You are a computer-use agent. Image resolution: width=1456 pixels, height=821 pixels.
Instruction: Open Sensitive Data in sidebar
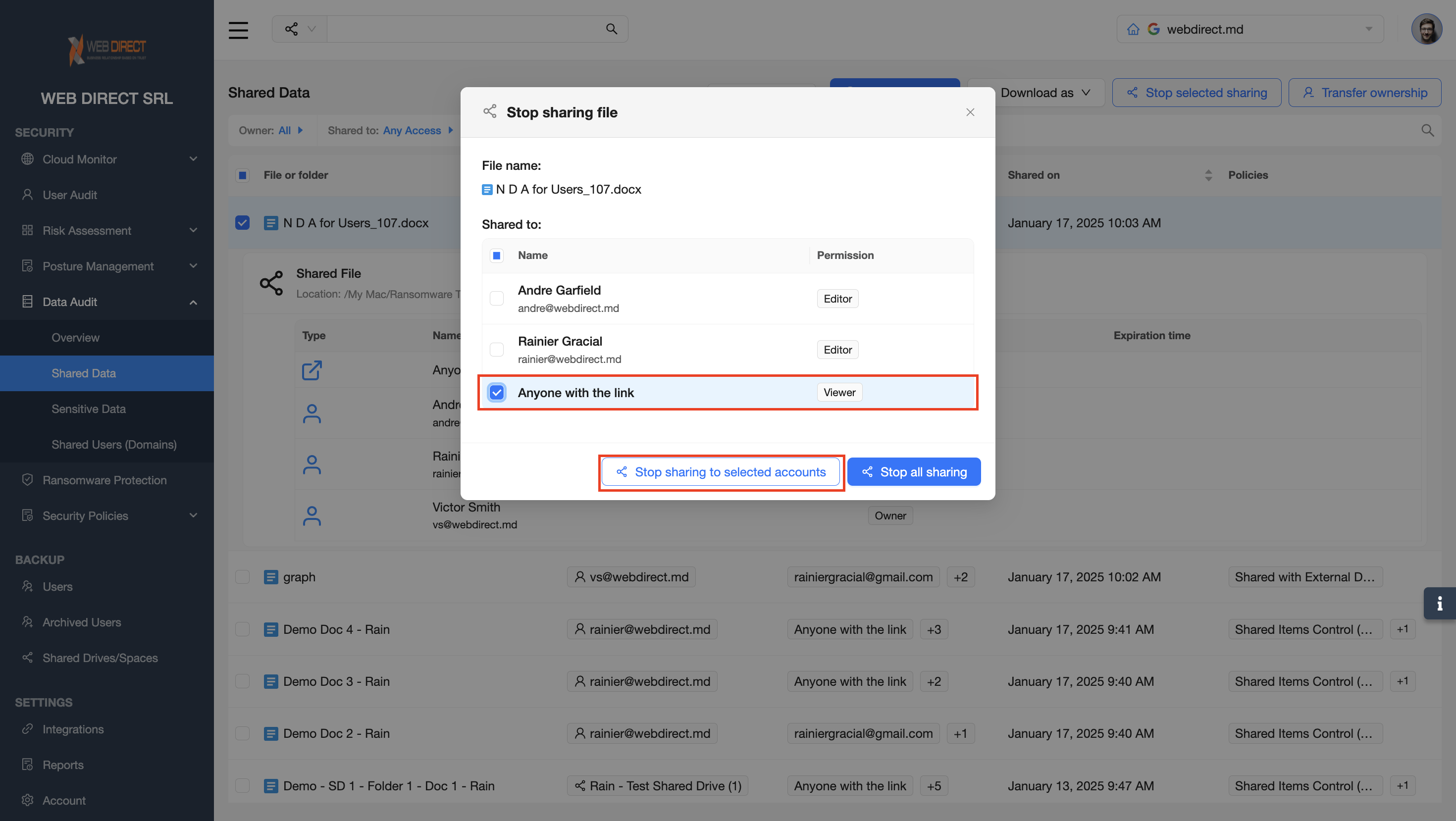[x=88, y=409]
